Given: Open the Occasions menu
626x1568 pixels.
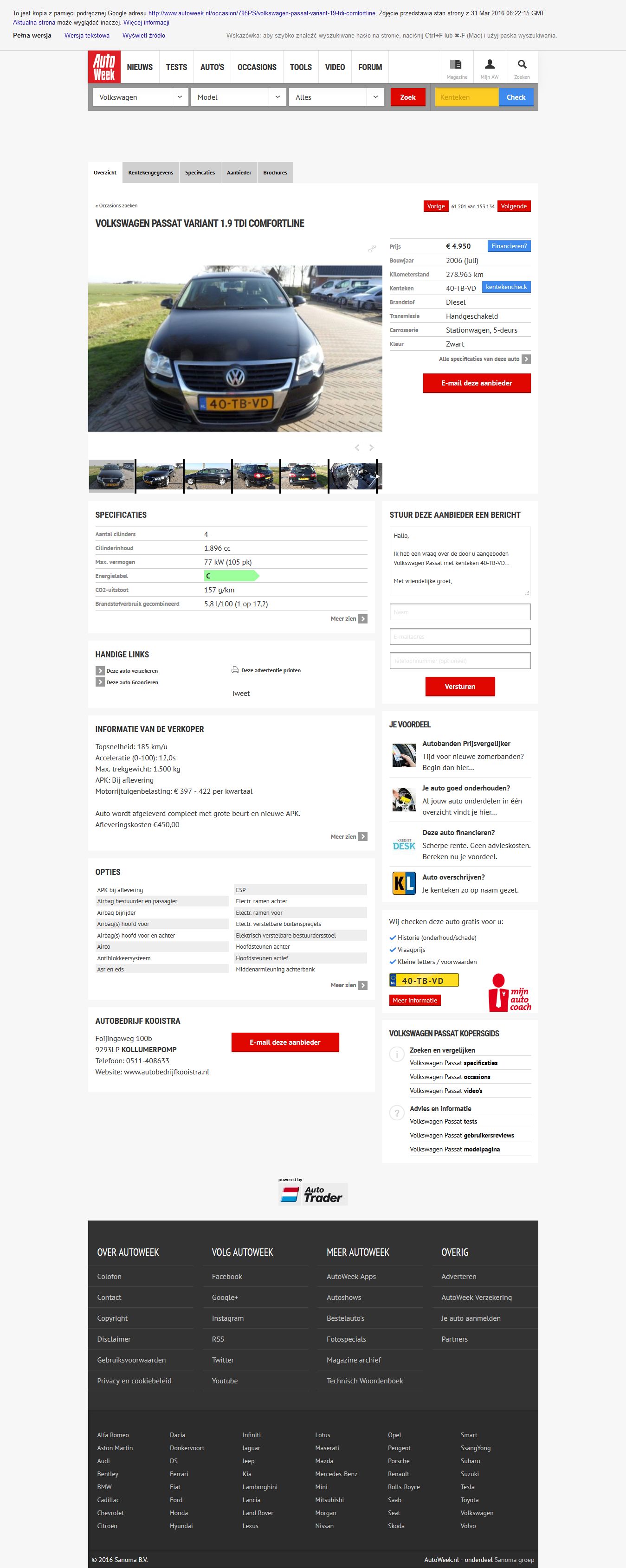Looking at the screenshot, I should (x=257, y=68).
